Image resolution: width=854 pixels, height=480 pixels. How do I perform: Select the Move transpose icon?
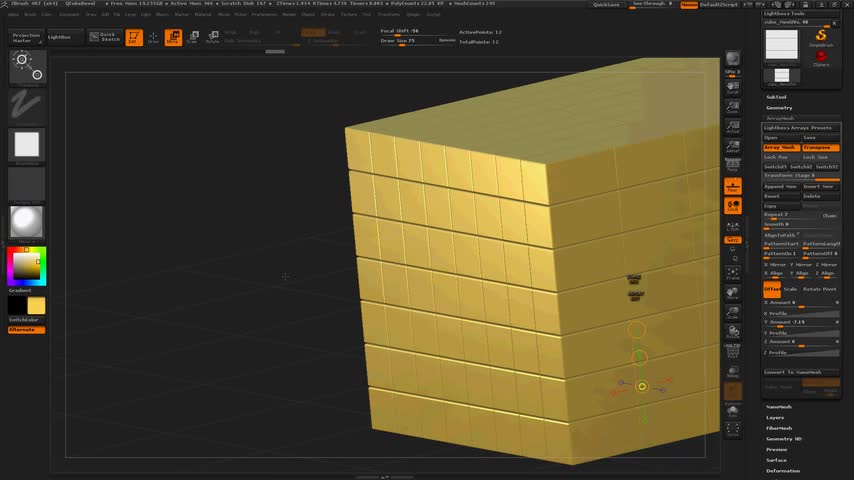(173, 37)
